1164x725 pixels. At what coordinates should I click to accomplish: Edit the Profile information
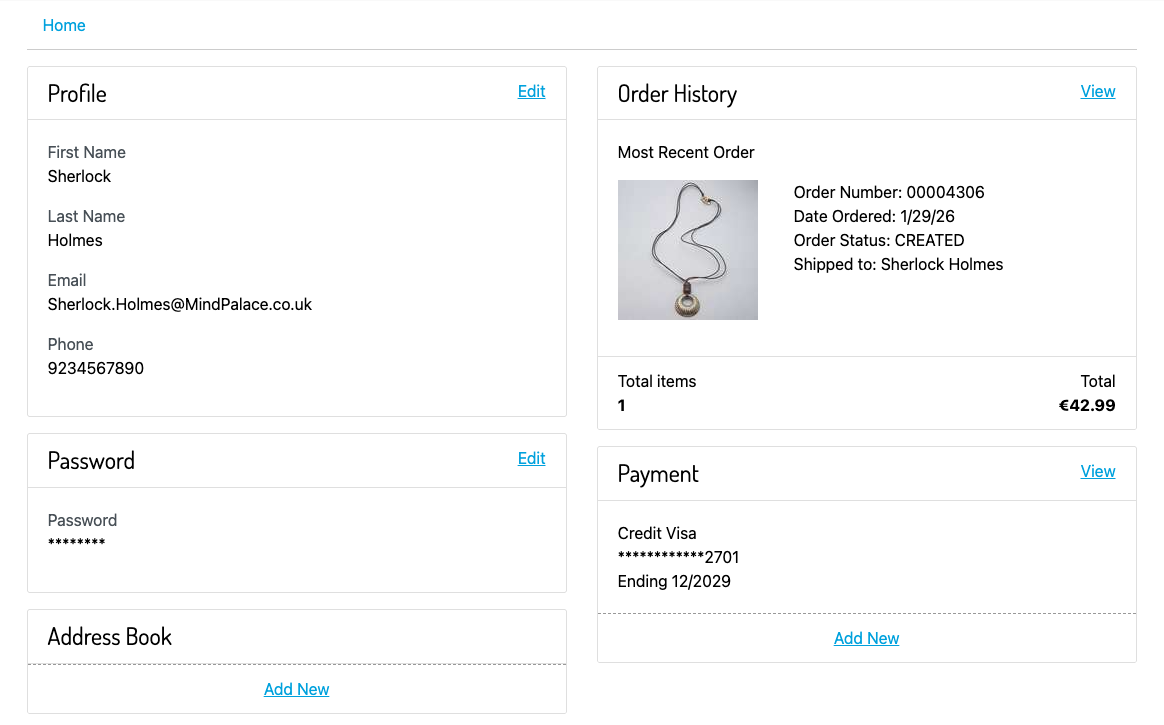click(x=531, y=91)
